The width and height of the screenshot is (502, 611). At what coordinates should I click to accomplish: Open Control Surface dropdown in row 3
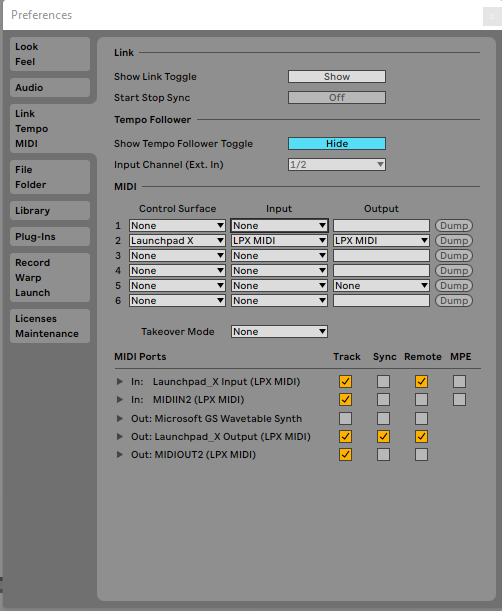coord(177,256)
